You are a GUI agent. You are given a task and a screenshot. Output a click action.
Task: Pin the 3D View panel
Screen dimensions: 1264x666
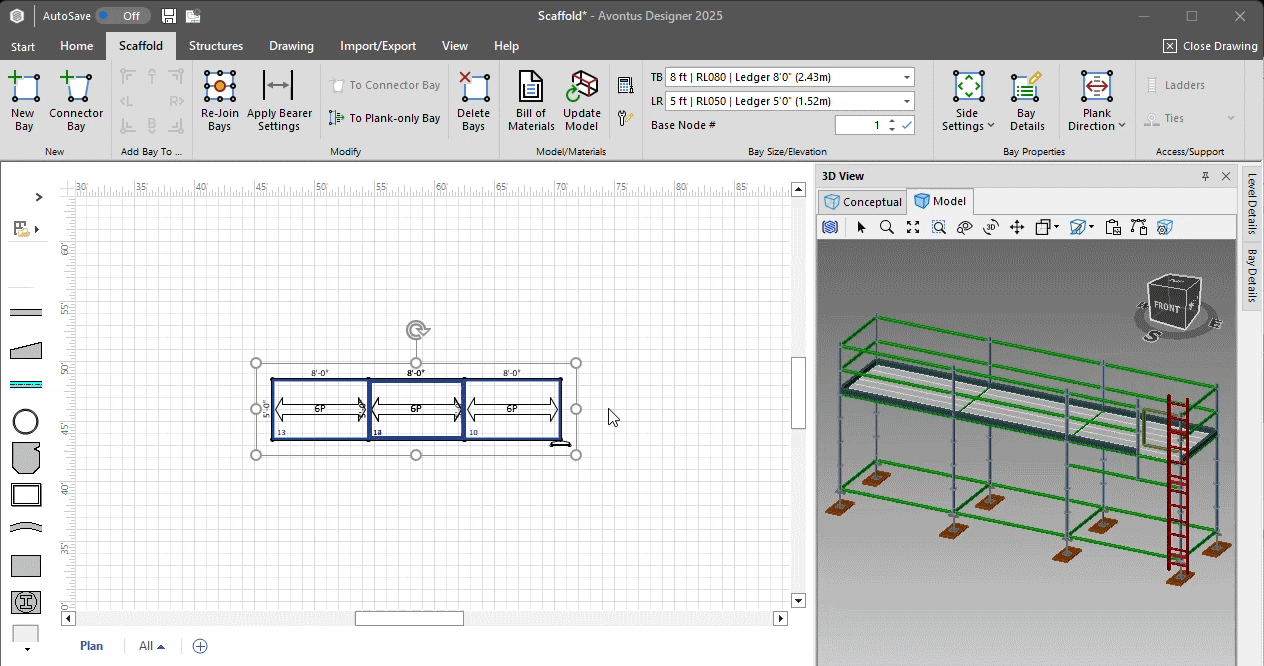point(1205,176)
